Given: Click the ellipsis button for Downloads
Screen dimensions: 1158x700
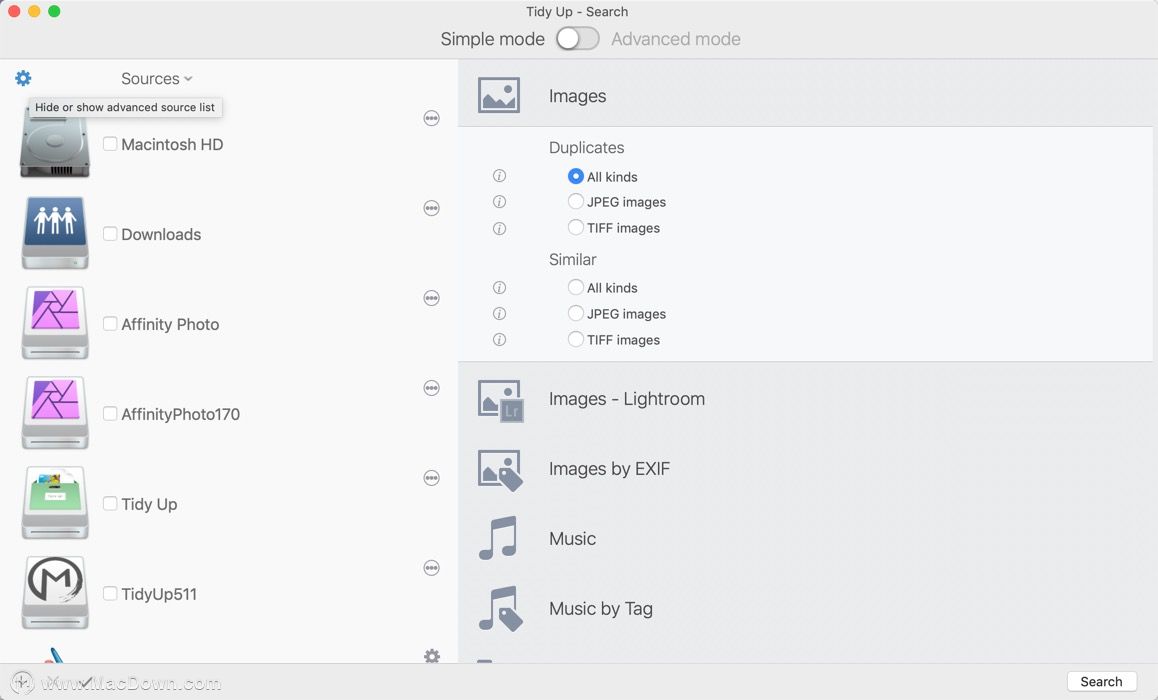Looking at the screenshot, I should 432,208.
